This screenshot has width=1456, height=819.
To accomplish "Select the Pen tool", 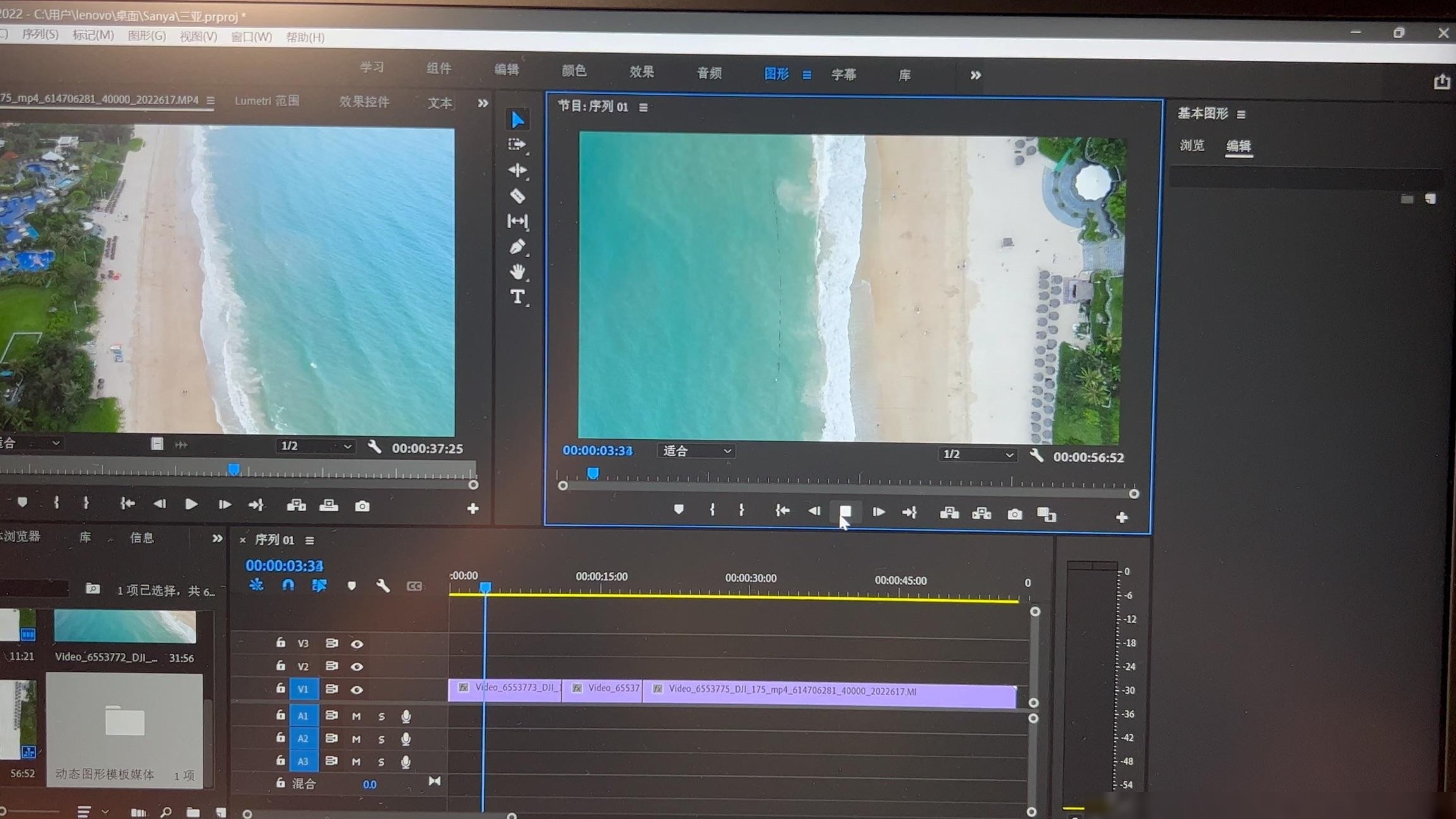I will coord(518,246).
